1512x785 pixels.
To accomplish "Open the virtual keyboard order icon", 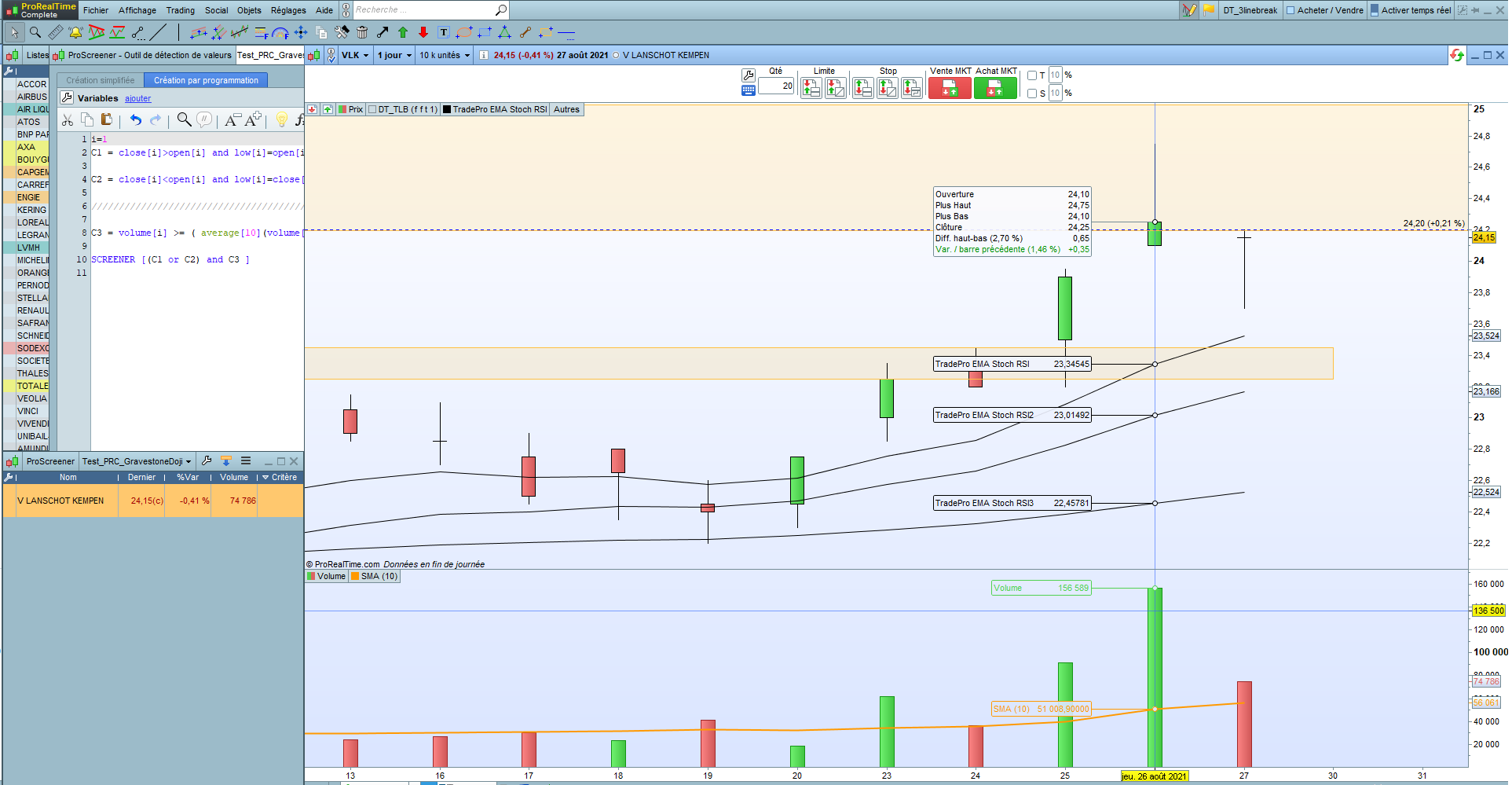I will coord(748,90).
